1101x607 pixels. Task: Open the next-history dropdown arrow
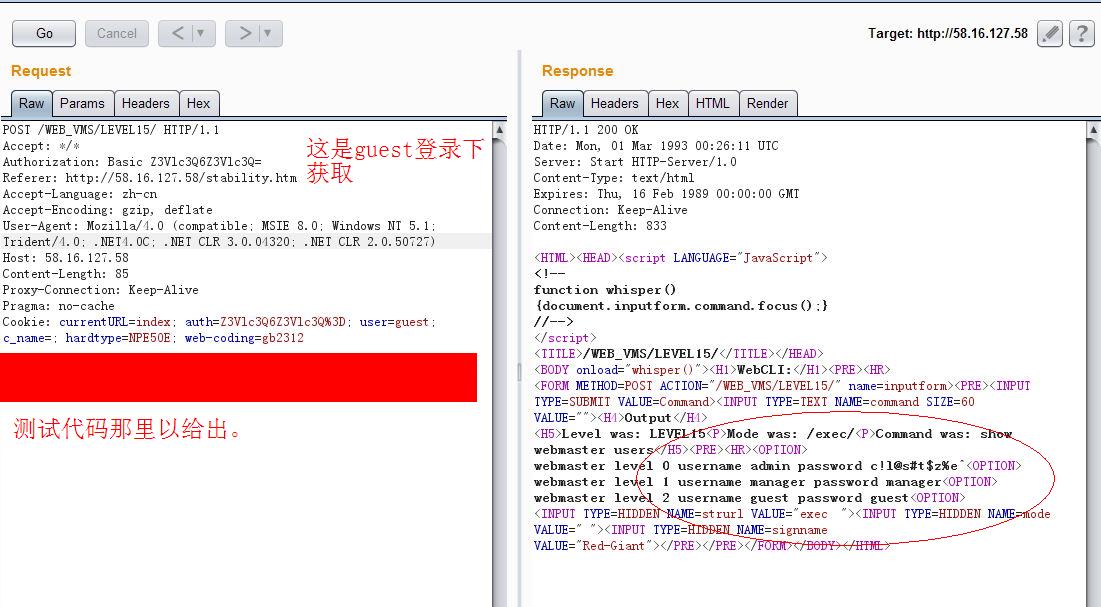269,34
